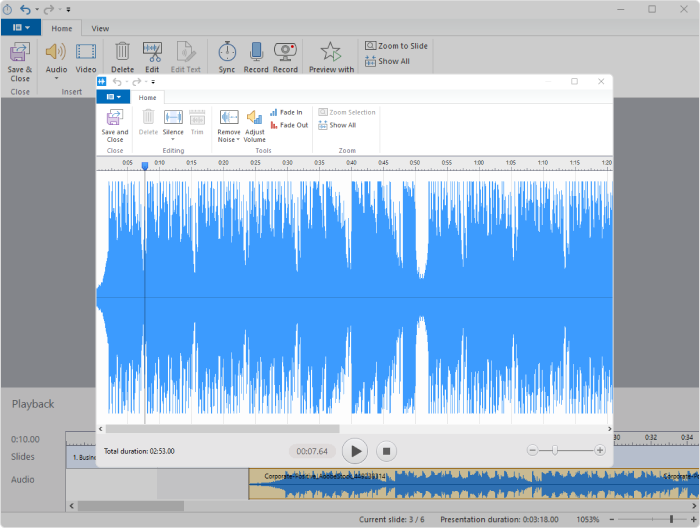Image resolution: width=700 pixels, height=528 pixels.
Task: Click 1:00 mark on waveform ruler
Action: coord(479,163)
